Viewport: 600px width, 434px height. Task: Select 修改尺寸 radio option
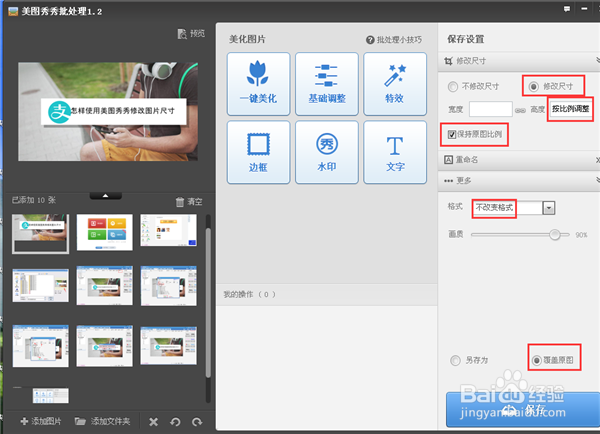point(533,86)
